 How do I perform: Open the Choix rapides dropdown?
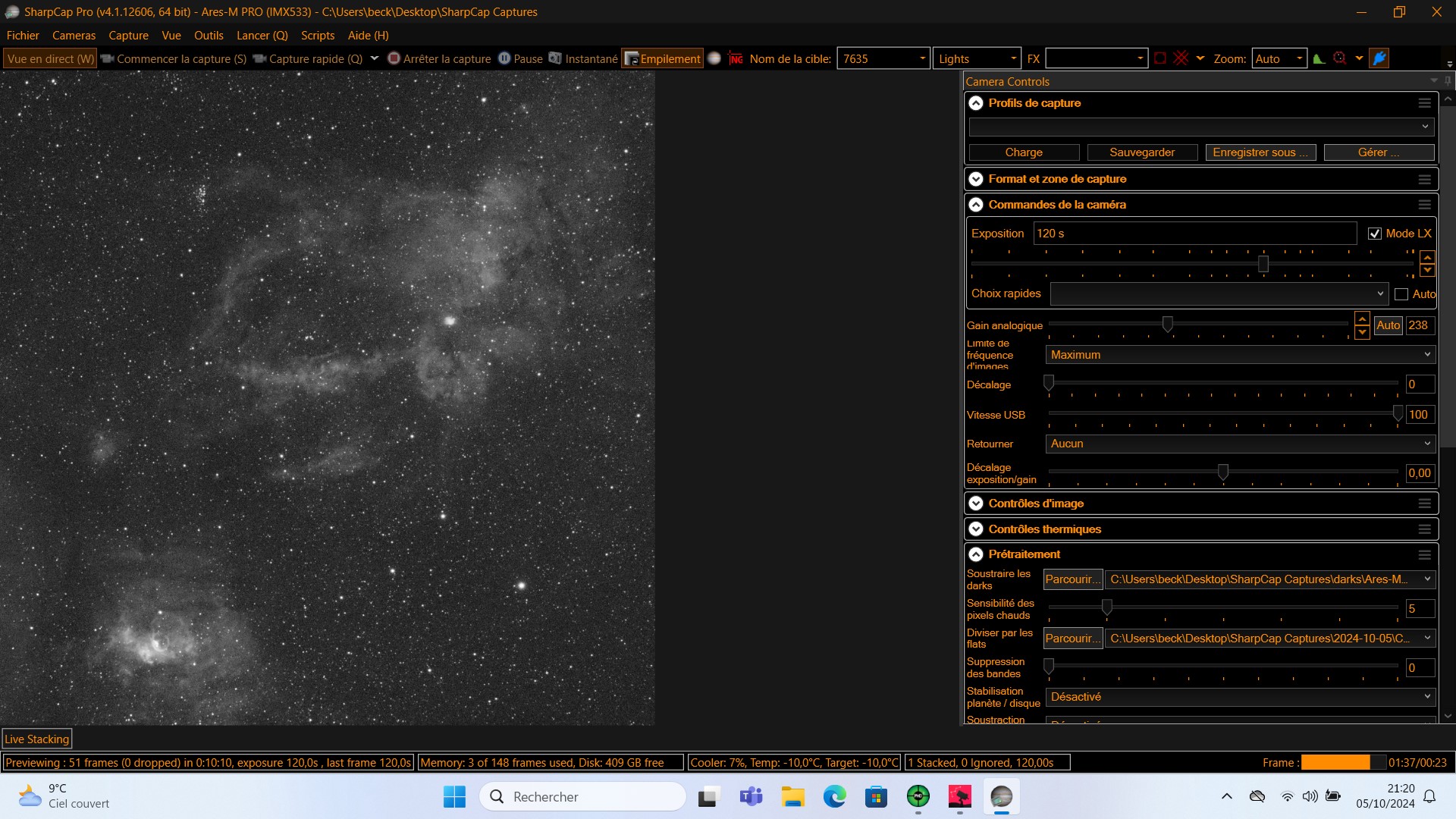click(1219, 294)
